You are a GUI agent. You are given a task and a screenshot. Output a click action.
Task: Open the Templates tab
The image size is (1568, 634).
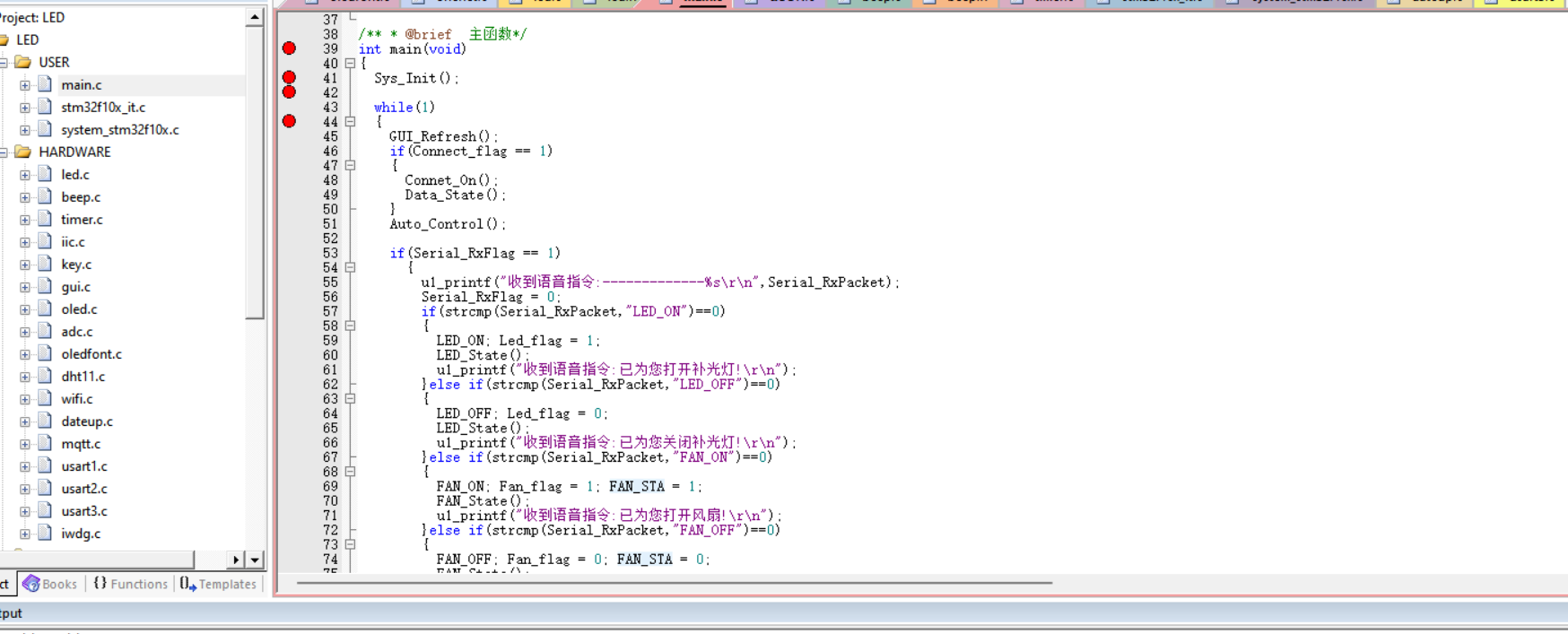click(x=218, y=584)
